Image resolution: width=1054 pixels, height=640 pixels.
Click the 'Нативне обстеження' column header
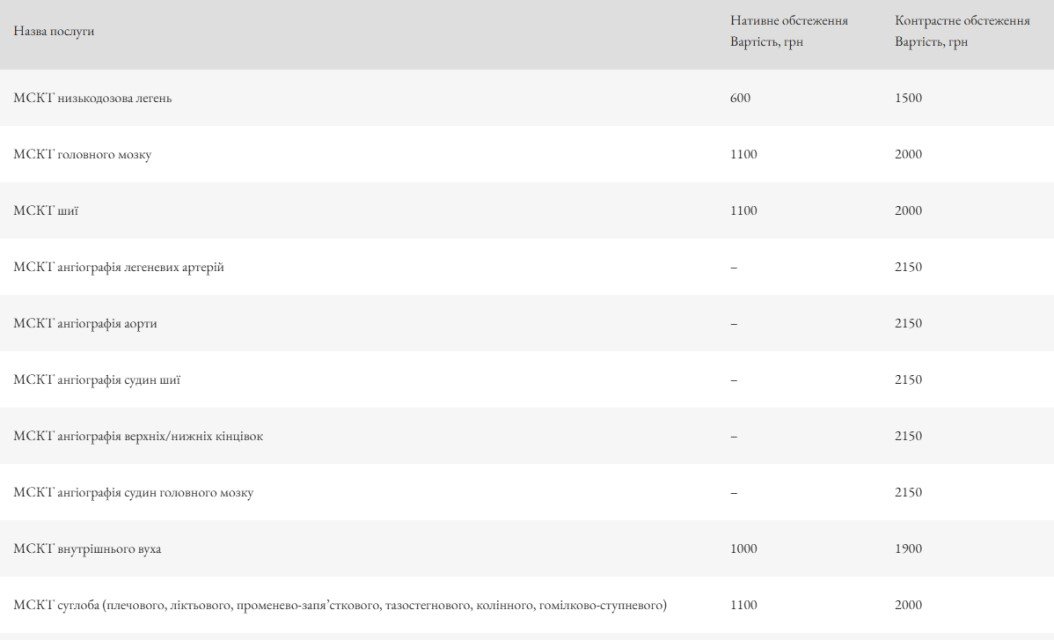[789, 21]
